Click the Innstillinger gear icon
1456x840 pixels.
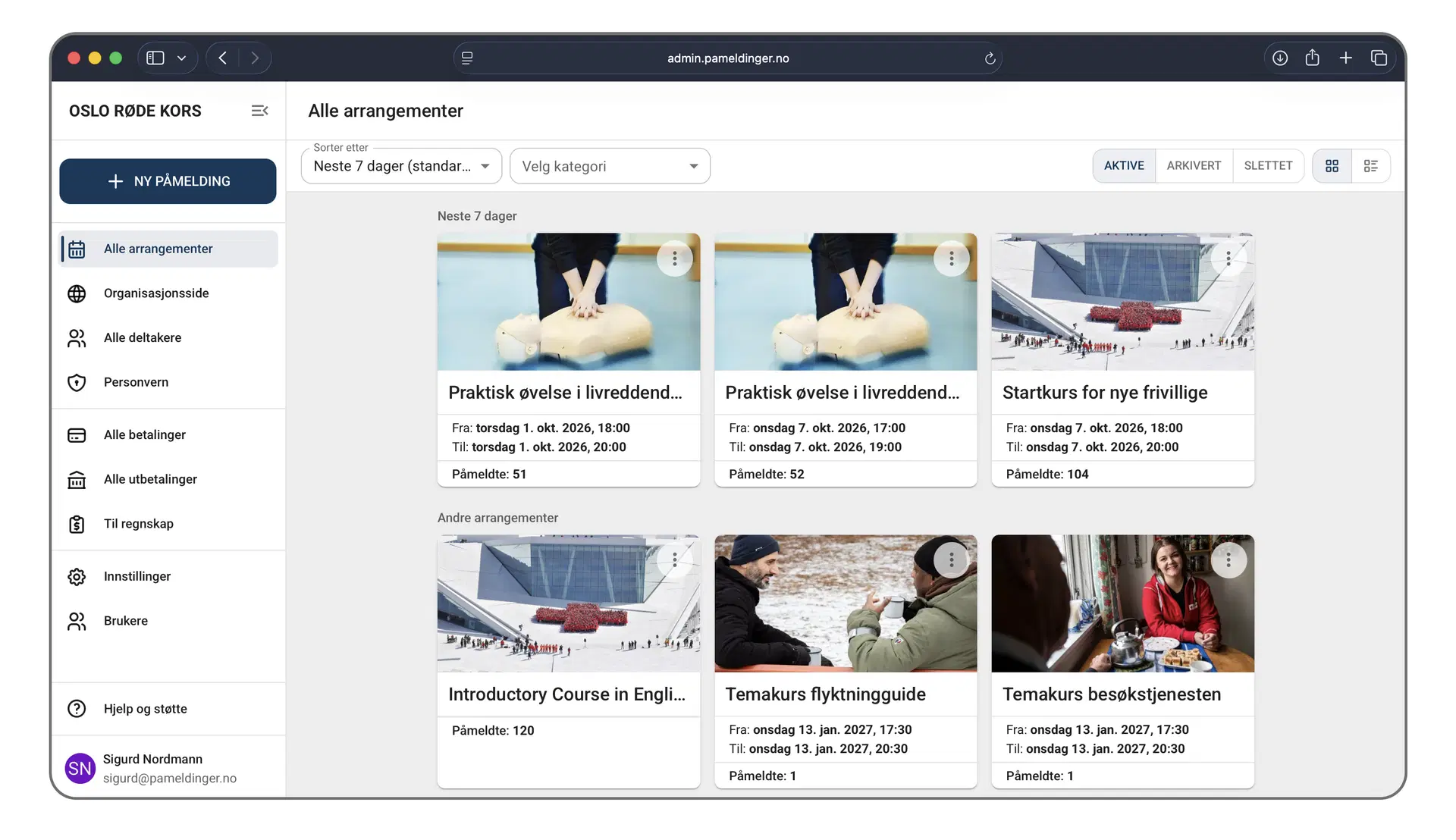pyautogui.click(x=77, y=576)
